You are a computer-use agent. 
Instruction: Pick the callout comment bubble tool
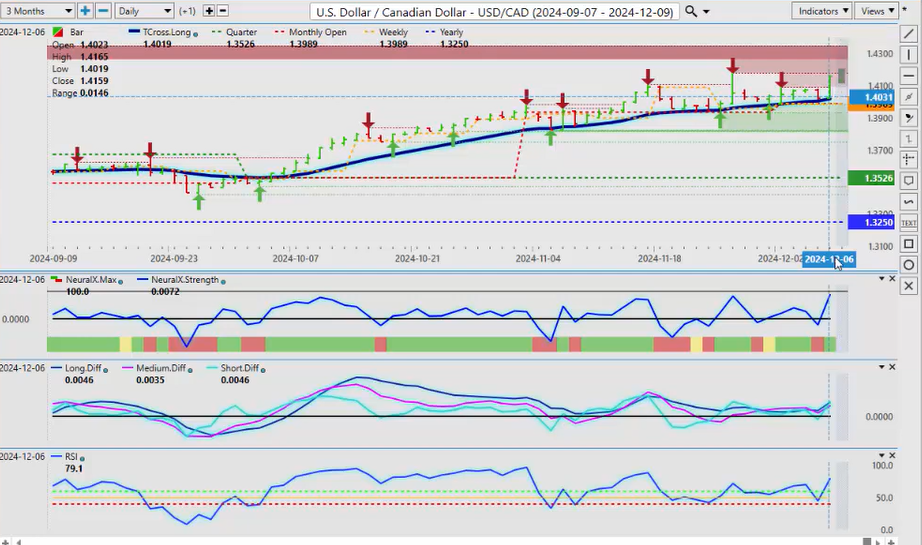point(908,181)
